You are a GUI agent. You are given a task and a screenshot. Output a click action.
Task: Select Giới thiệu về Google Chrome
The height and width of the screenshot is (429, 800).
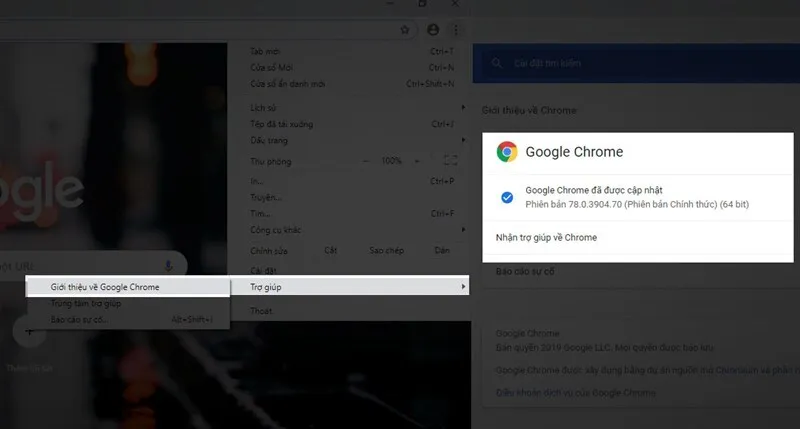click(x=128, y=287)
